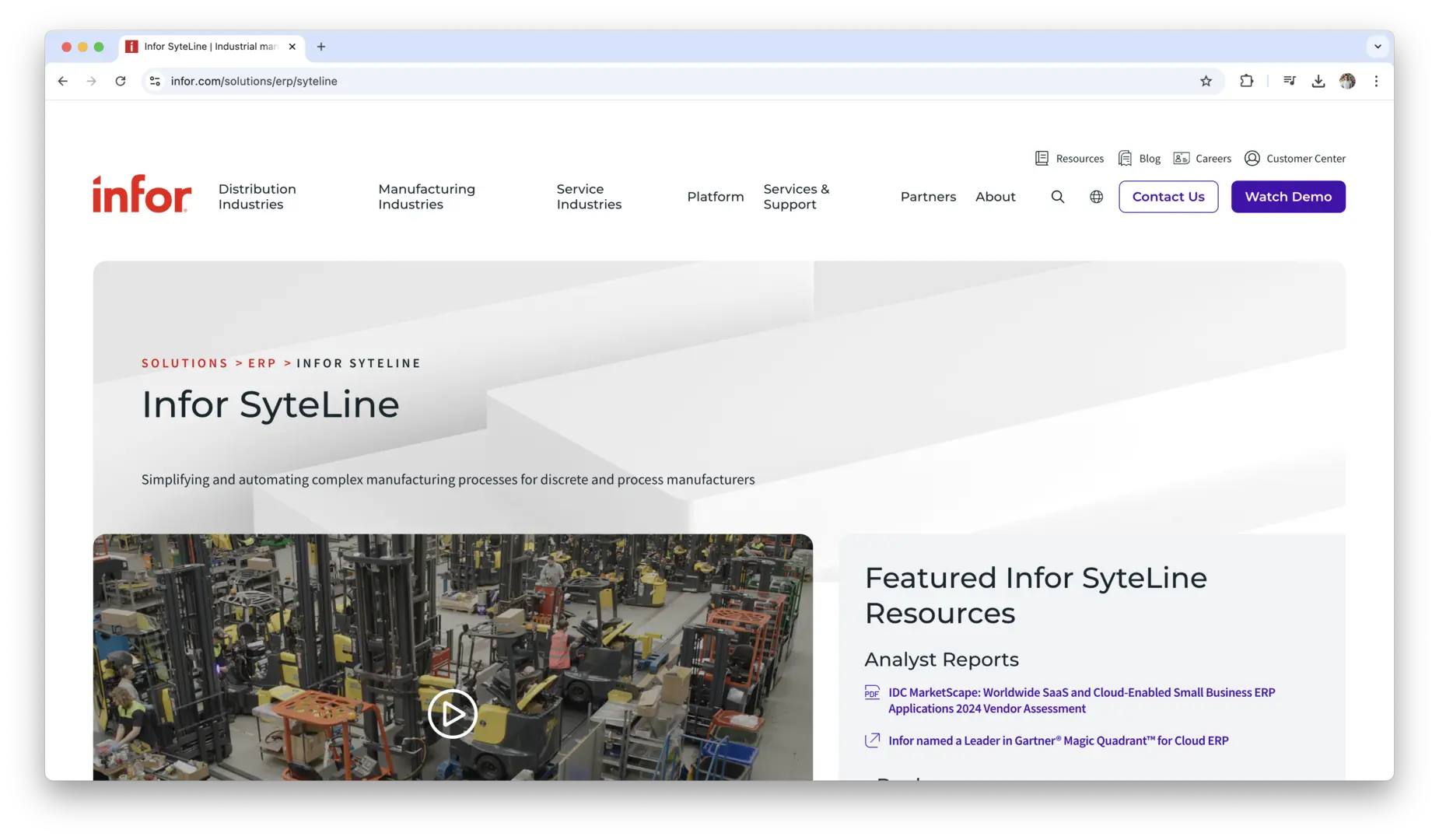1439x840 pixels.
Task: Close the Infor SyteLine tab
Action: point(292,47)
